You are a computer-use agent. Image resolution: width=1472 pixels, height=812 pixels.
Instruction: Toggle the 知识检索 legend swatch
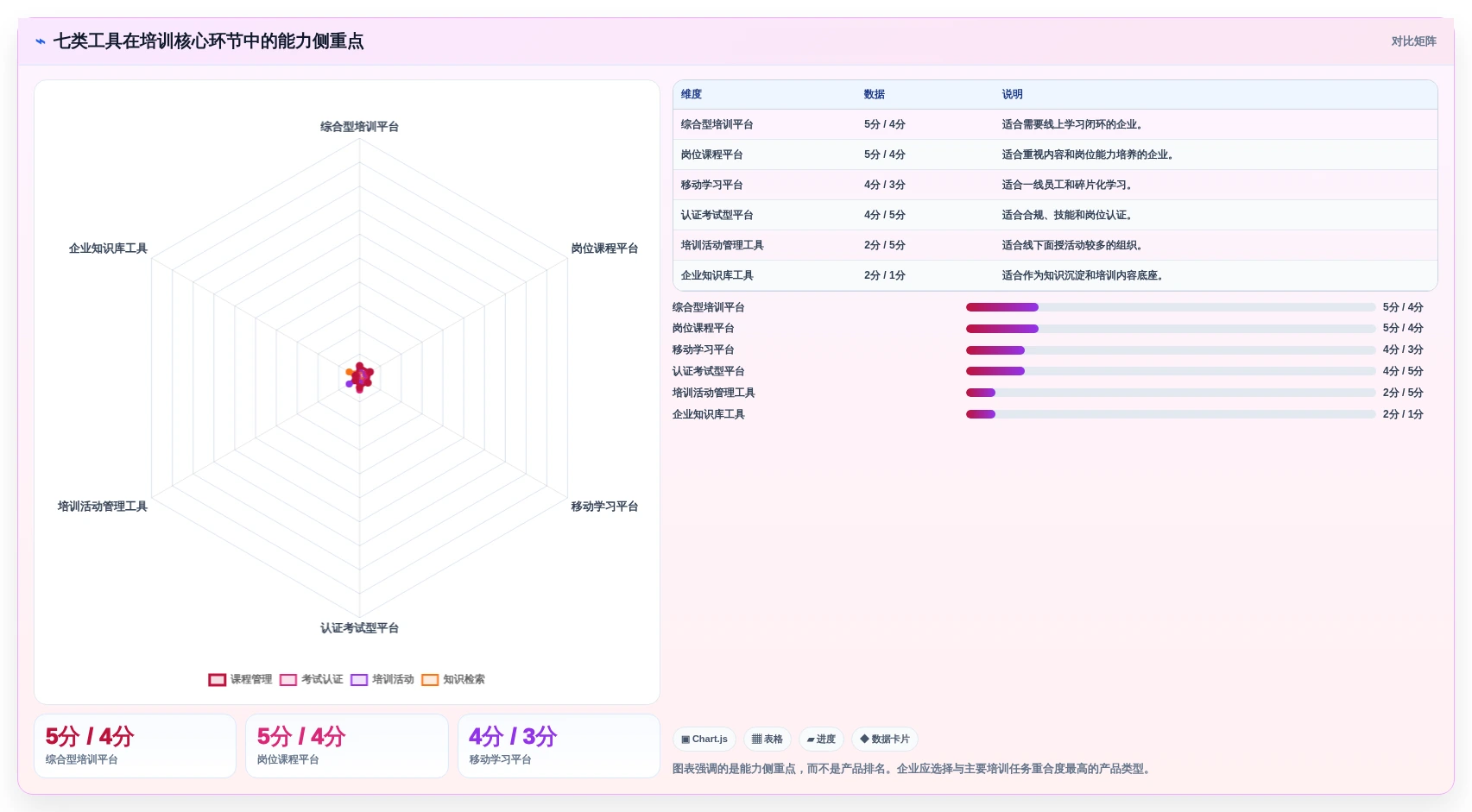pos(430,680)
